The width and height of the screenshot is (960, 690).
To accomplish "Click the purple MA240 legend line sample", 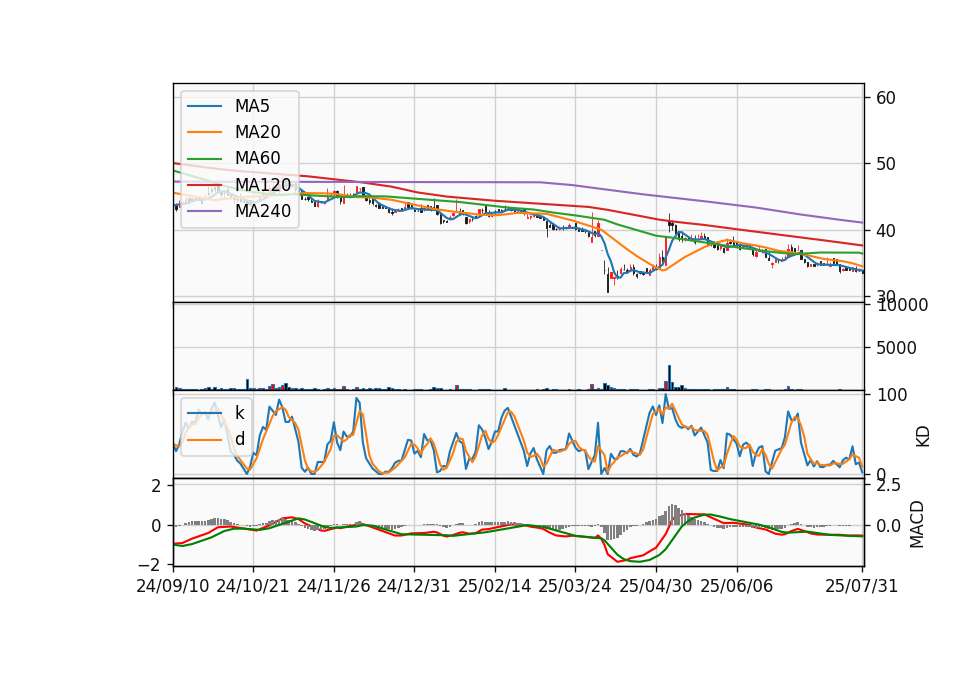I will point(204,211).
